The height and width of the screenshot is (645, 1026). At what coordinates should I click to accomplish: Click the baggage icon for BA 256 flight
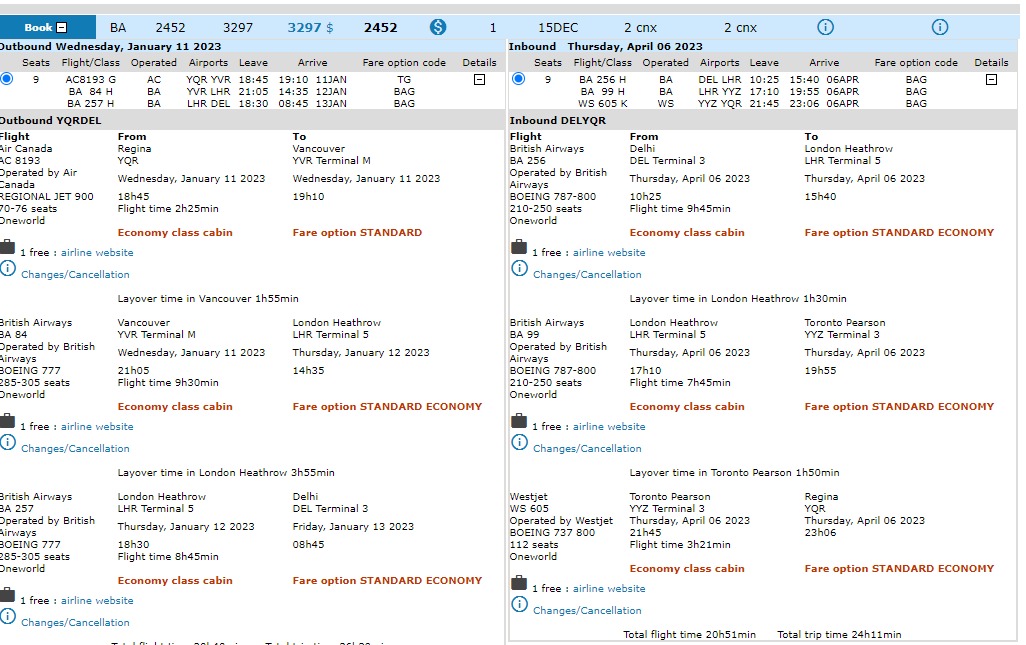click(519, 248)
